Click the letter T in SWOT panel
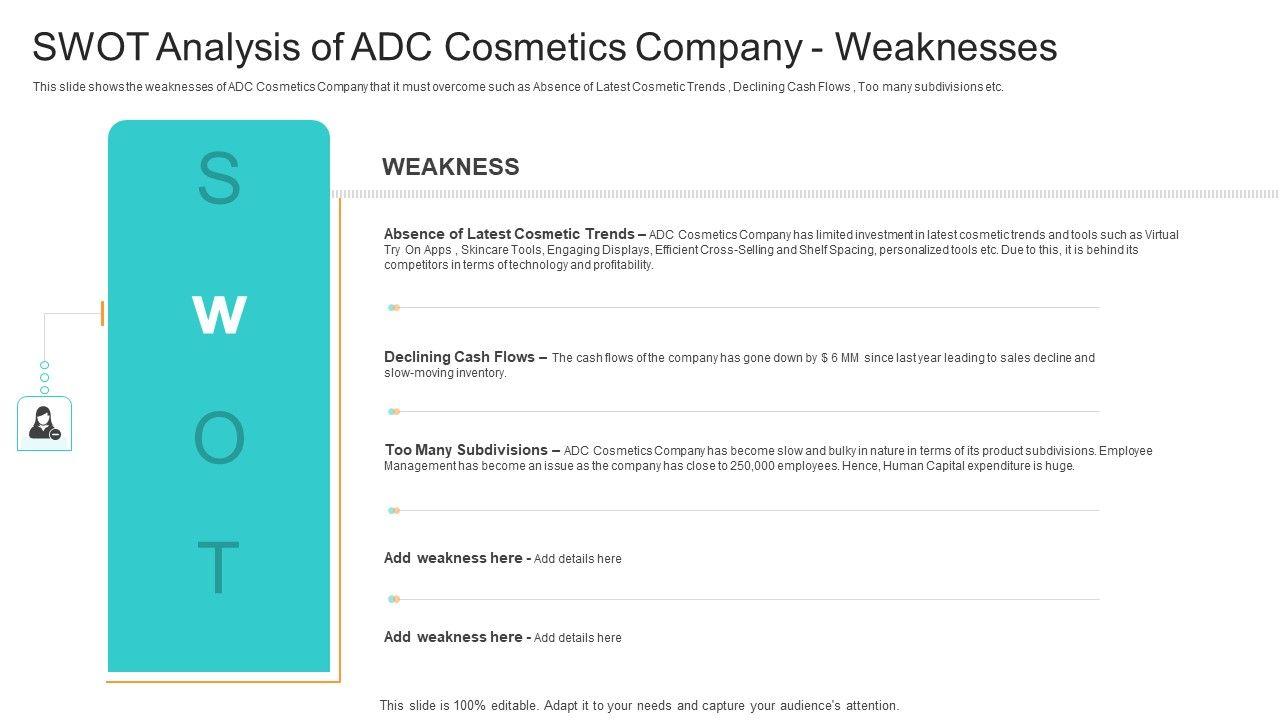This screenshot has width=1280, height=720. (x=218, y=567)
